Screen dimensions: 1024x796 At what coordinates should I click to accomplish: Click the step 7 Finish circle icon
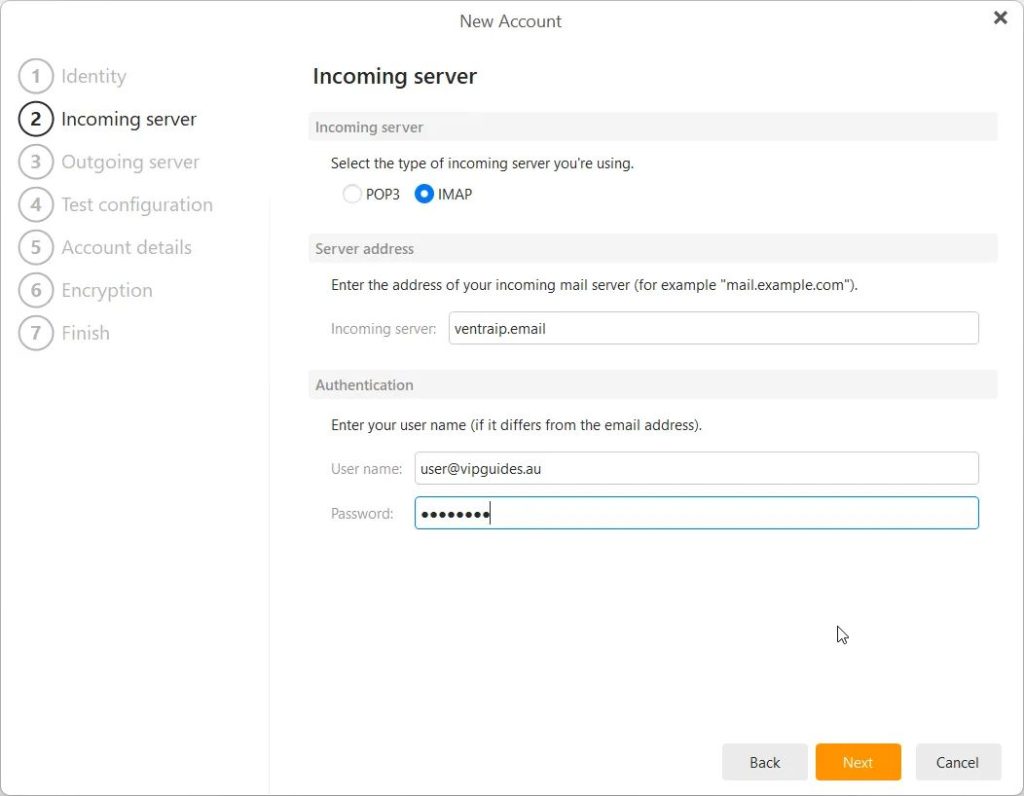coord(36,333)
